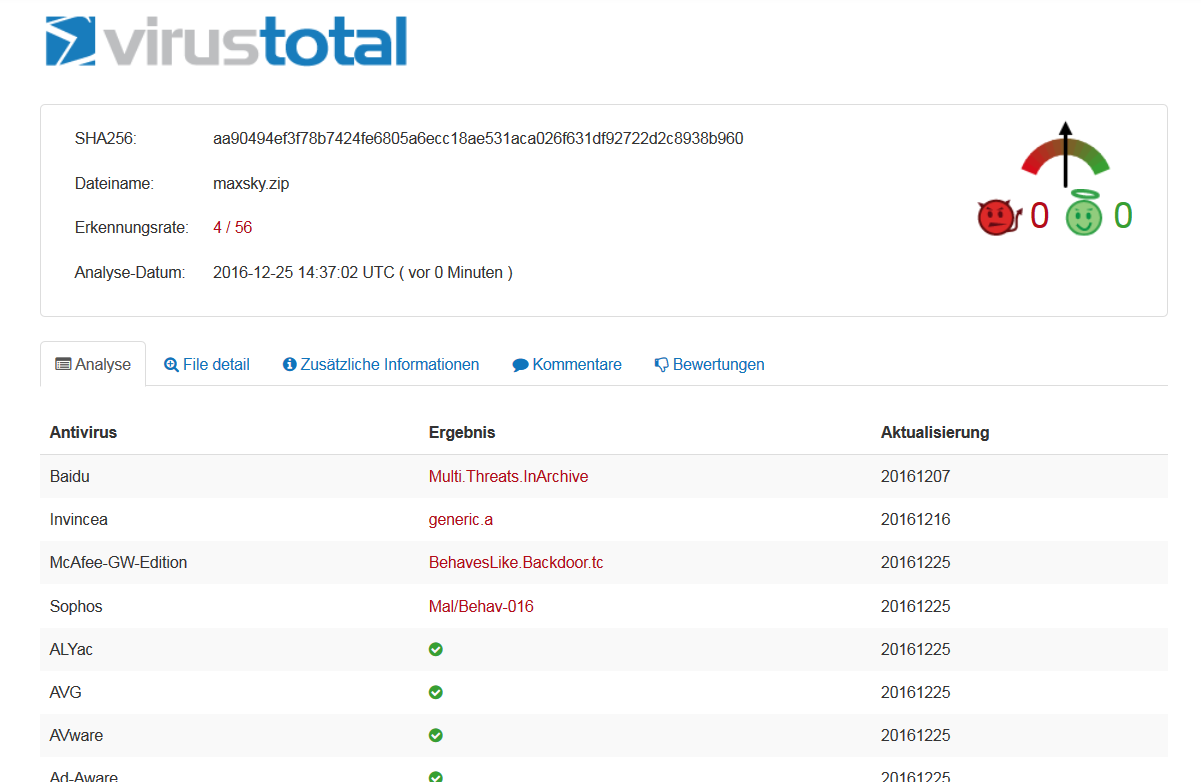
Task: Click the Multi.Threats.InArchive result for Baidu
Action: (508, 477)
